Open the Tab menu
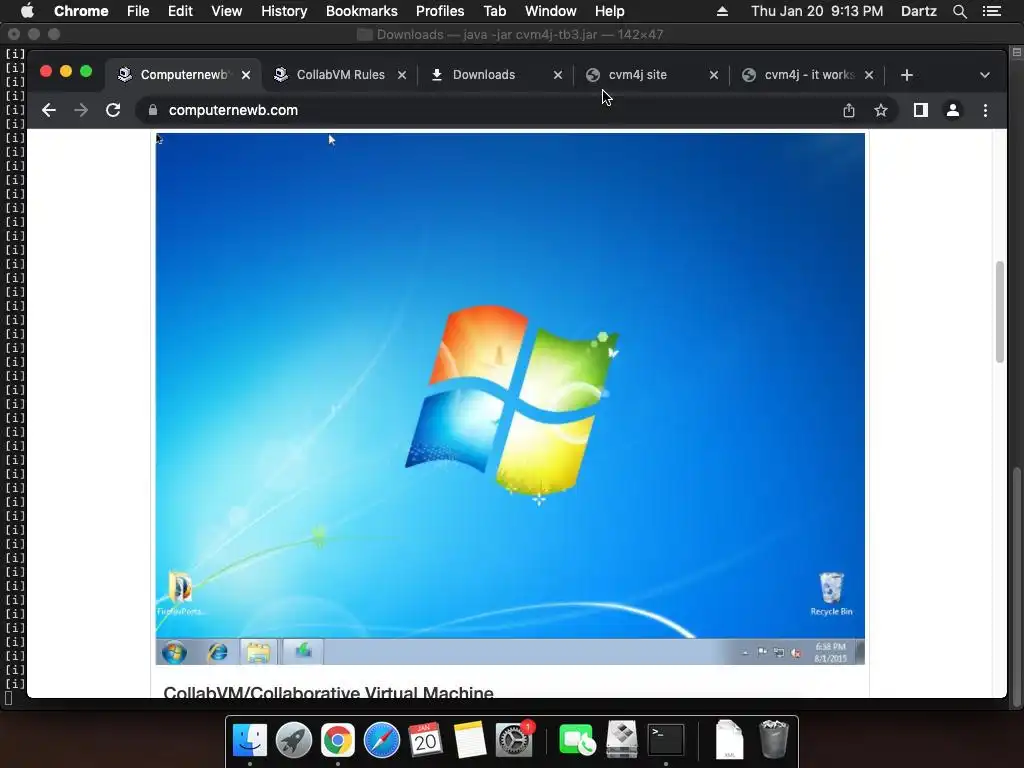 (x=495, y=11)
